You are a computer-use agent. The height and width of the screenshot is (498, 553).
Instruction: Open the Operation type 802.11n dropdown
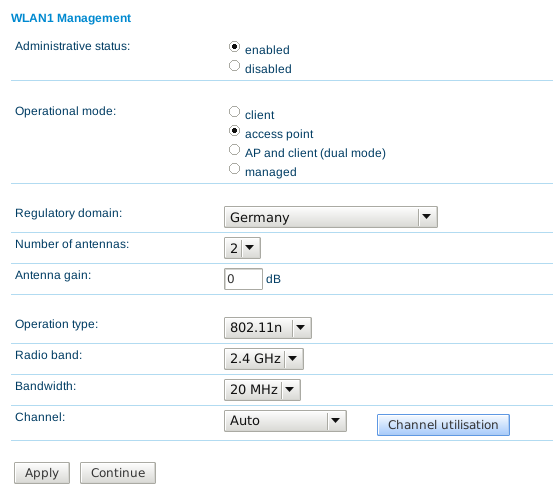pyautogui.click(x=268, y=328)
